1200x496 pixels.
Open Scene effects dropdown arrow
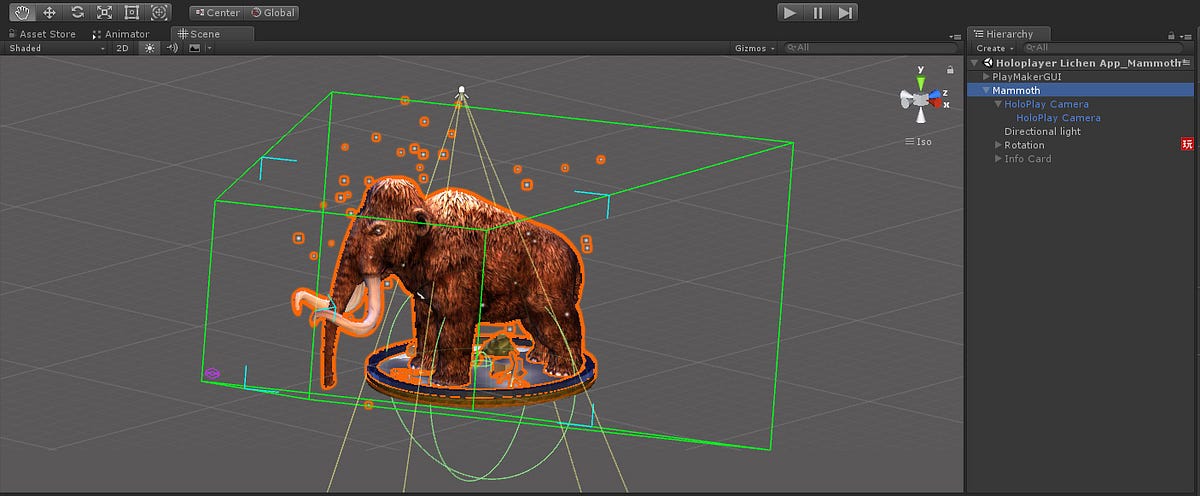pos(210,48)
